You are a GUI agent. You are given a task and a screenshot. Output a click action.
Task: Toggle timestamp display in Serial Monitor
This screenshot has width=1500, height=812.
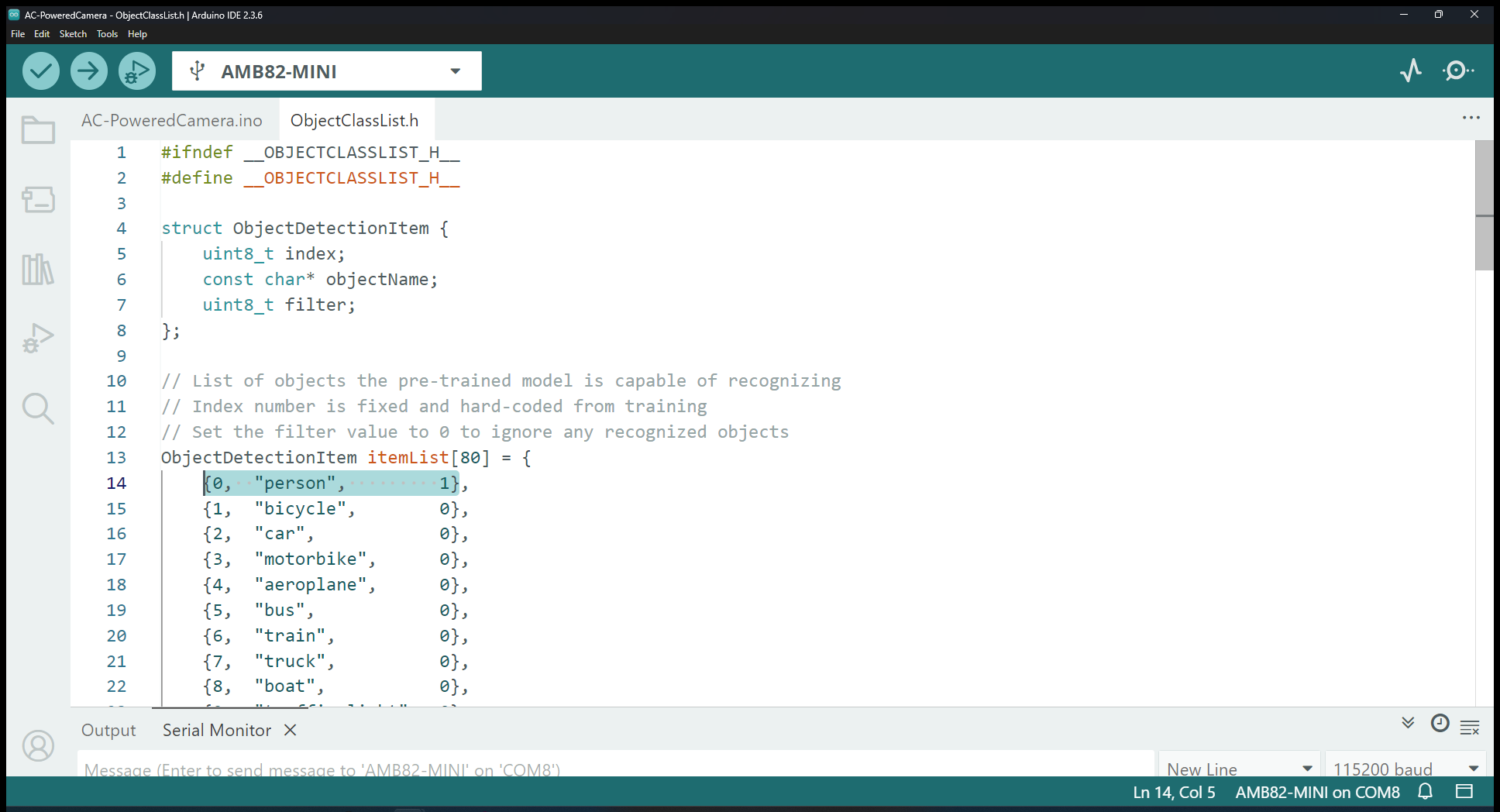[1440, 723]
